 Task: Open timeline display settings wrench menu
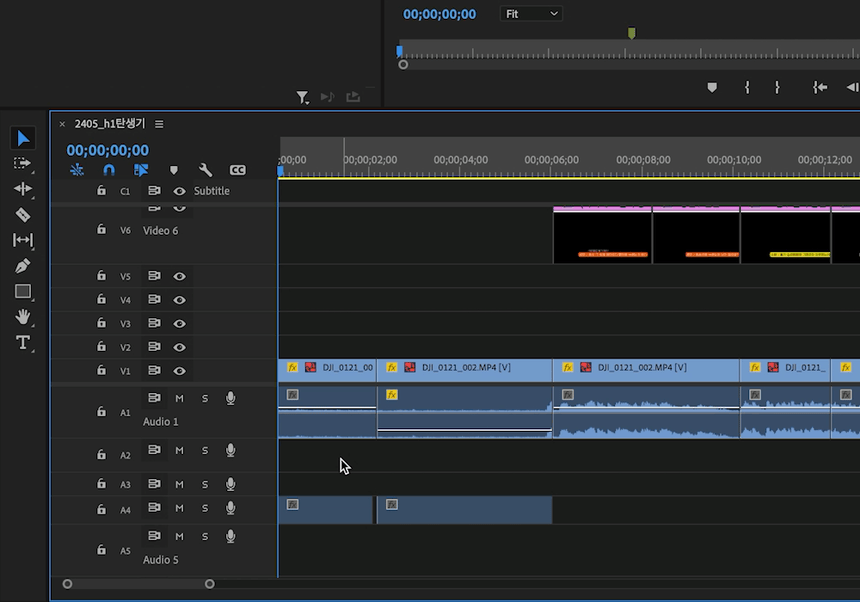coord(205,170)
